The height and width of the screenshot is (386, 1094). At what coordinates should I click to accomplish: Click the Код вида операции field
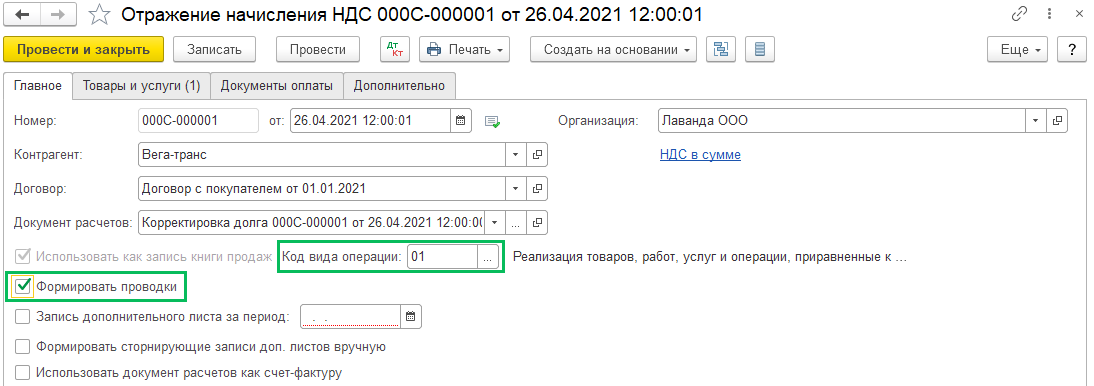click(x=442, y=257)
